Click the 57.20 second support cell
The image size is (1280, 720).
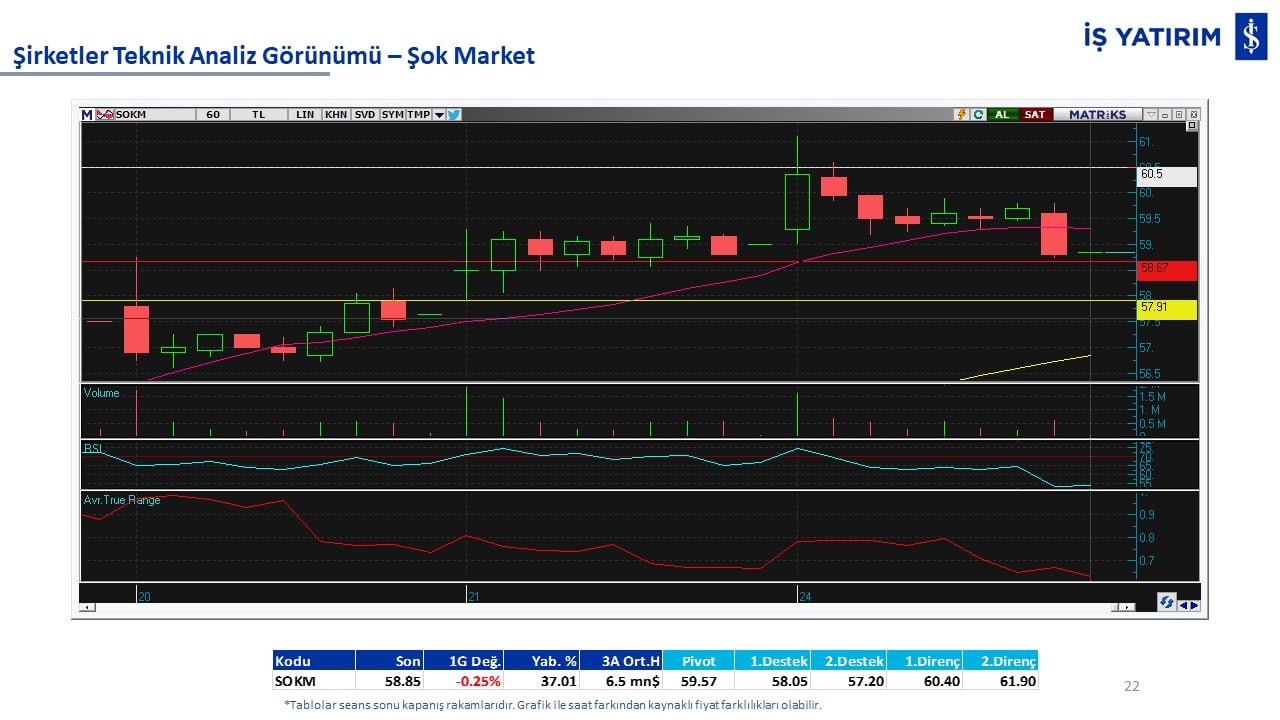click(x=849, y=681)
